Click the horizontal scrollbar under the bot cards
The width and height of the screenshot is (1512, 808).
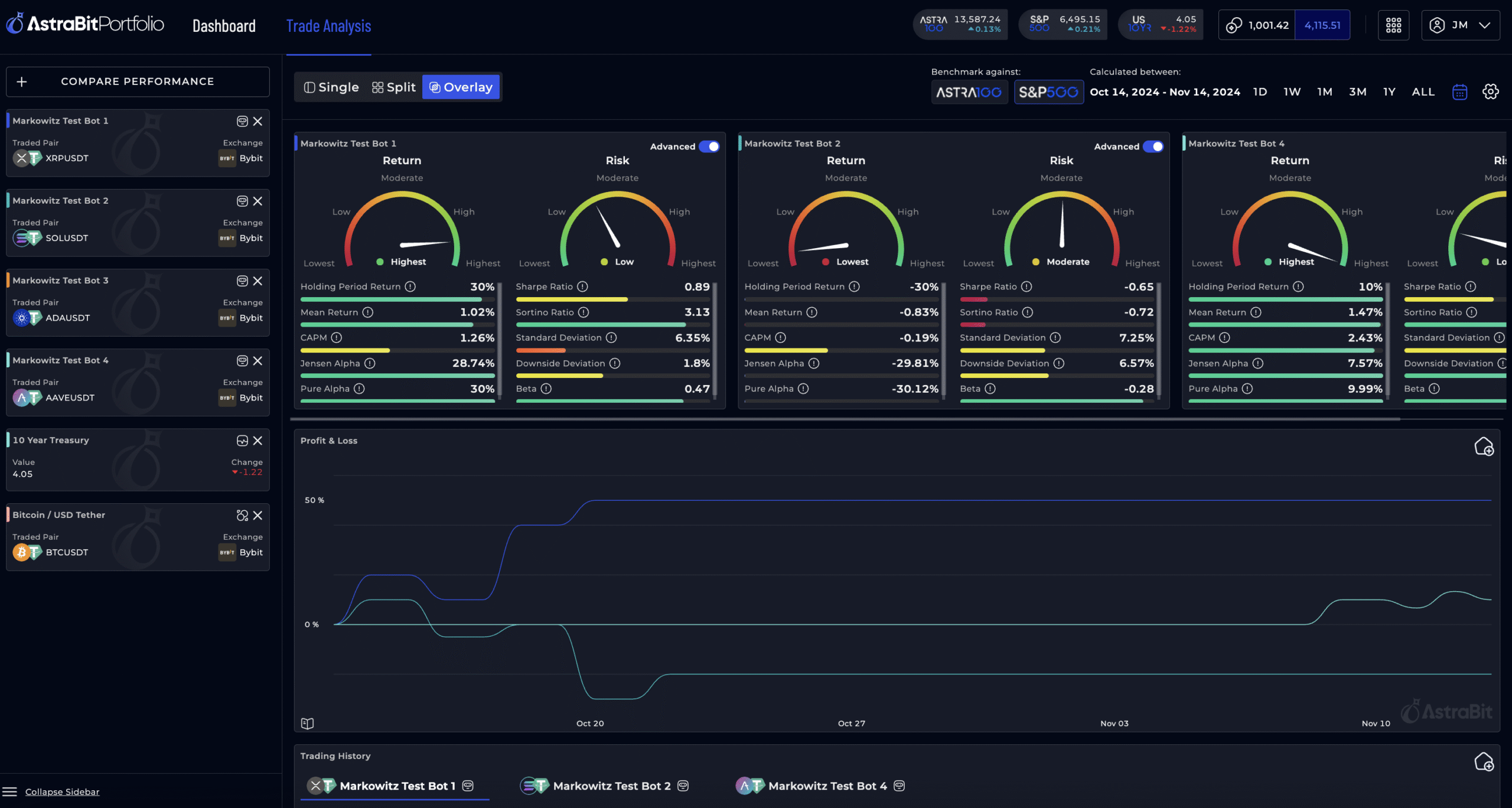click(x=845, y=419)
